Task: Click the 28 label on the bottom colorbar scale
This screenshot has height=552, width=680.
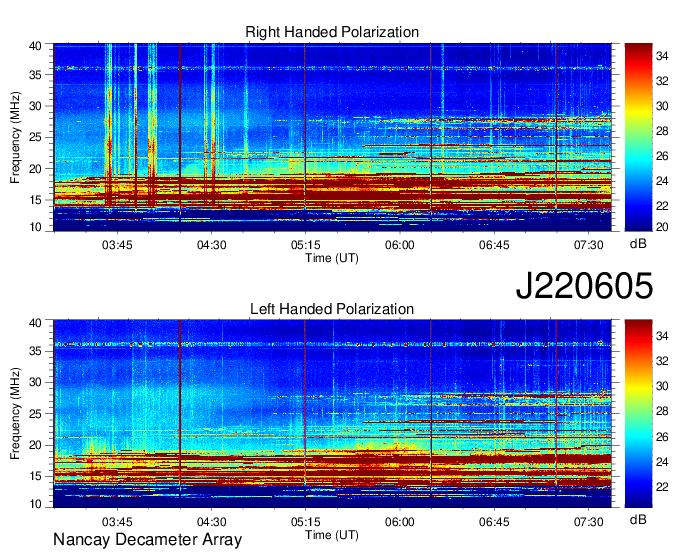Action: click(662, 411)
